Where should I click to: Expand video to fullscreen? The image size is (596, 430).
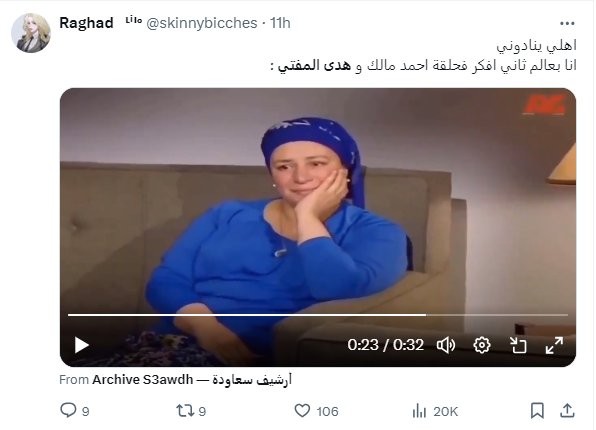(x=554, y=345)
